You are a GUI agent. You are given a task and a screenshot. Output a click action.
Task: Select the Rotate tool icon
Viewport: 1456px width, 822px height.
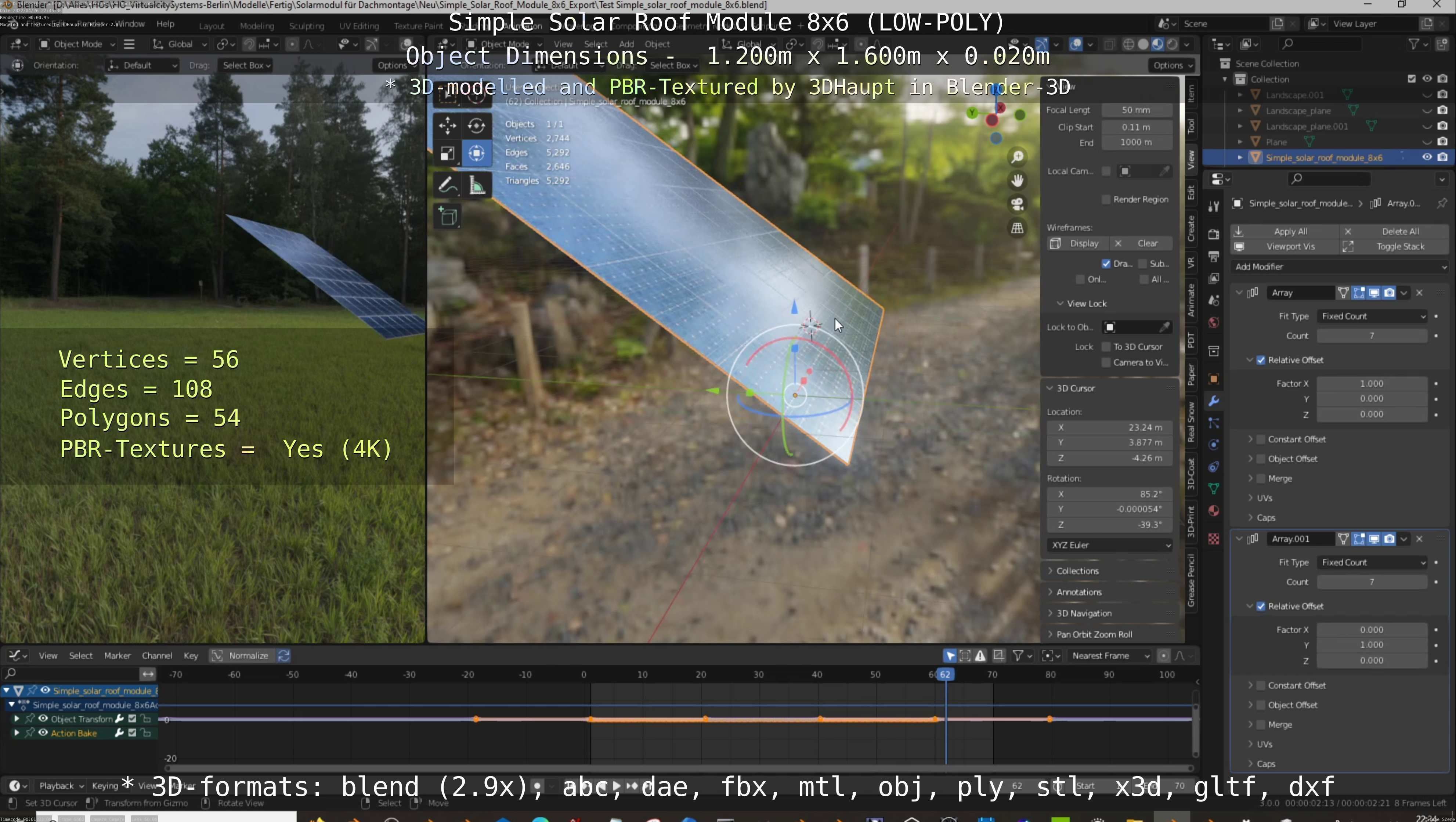click(477, 126)
